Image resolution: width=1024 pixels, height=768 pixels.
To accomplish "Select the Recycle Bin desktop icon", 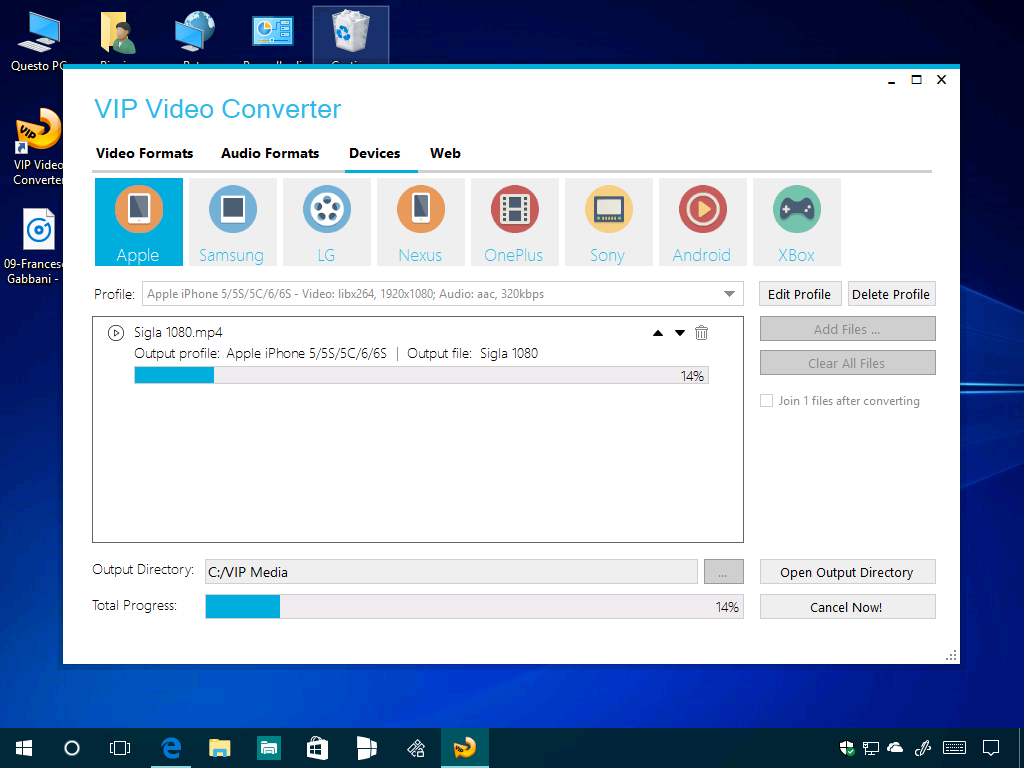I will (351, 36).
